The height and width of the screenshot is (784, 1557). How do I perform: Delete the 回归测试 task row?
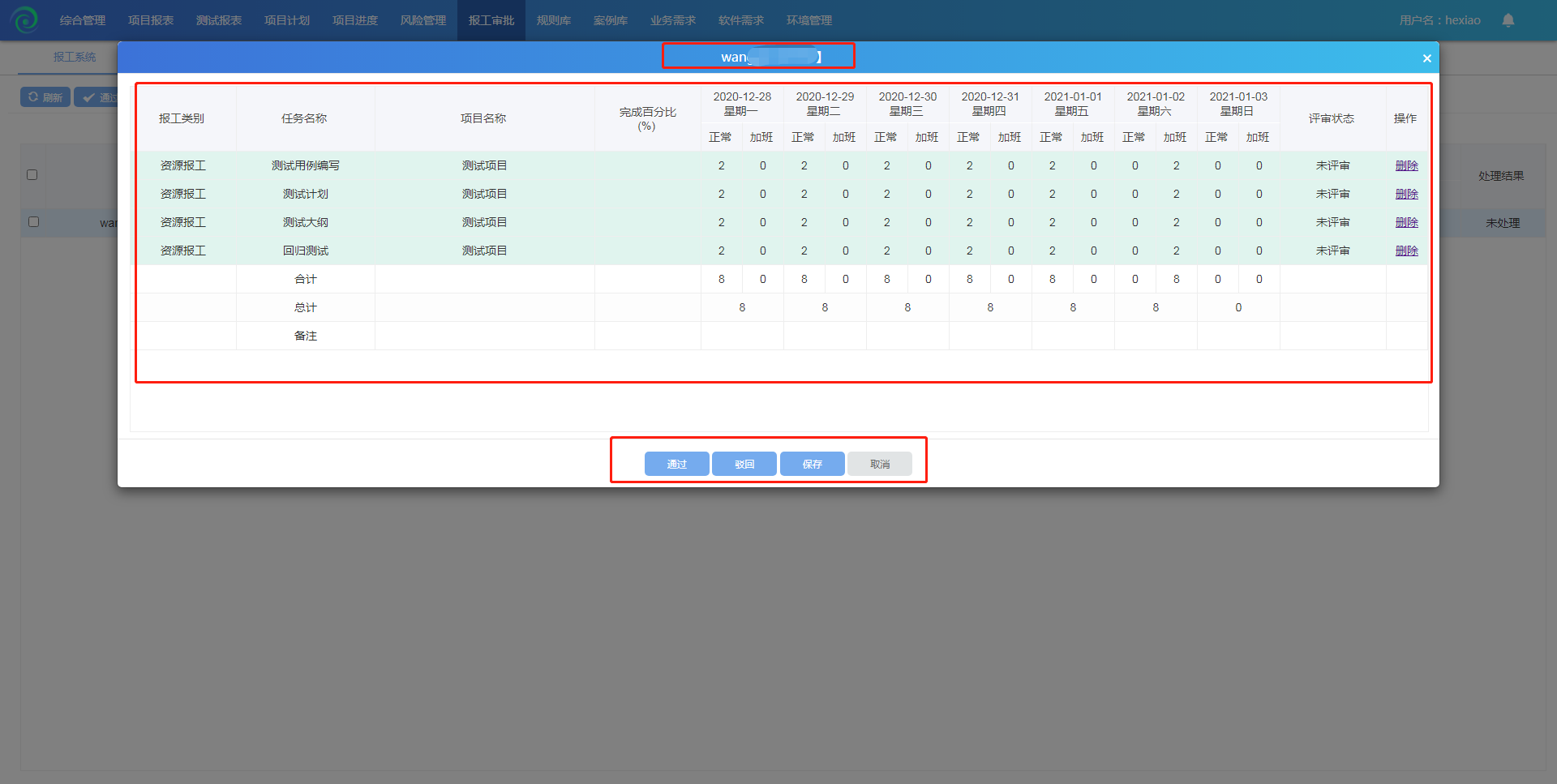[1406, 251]
